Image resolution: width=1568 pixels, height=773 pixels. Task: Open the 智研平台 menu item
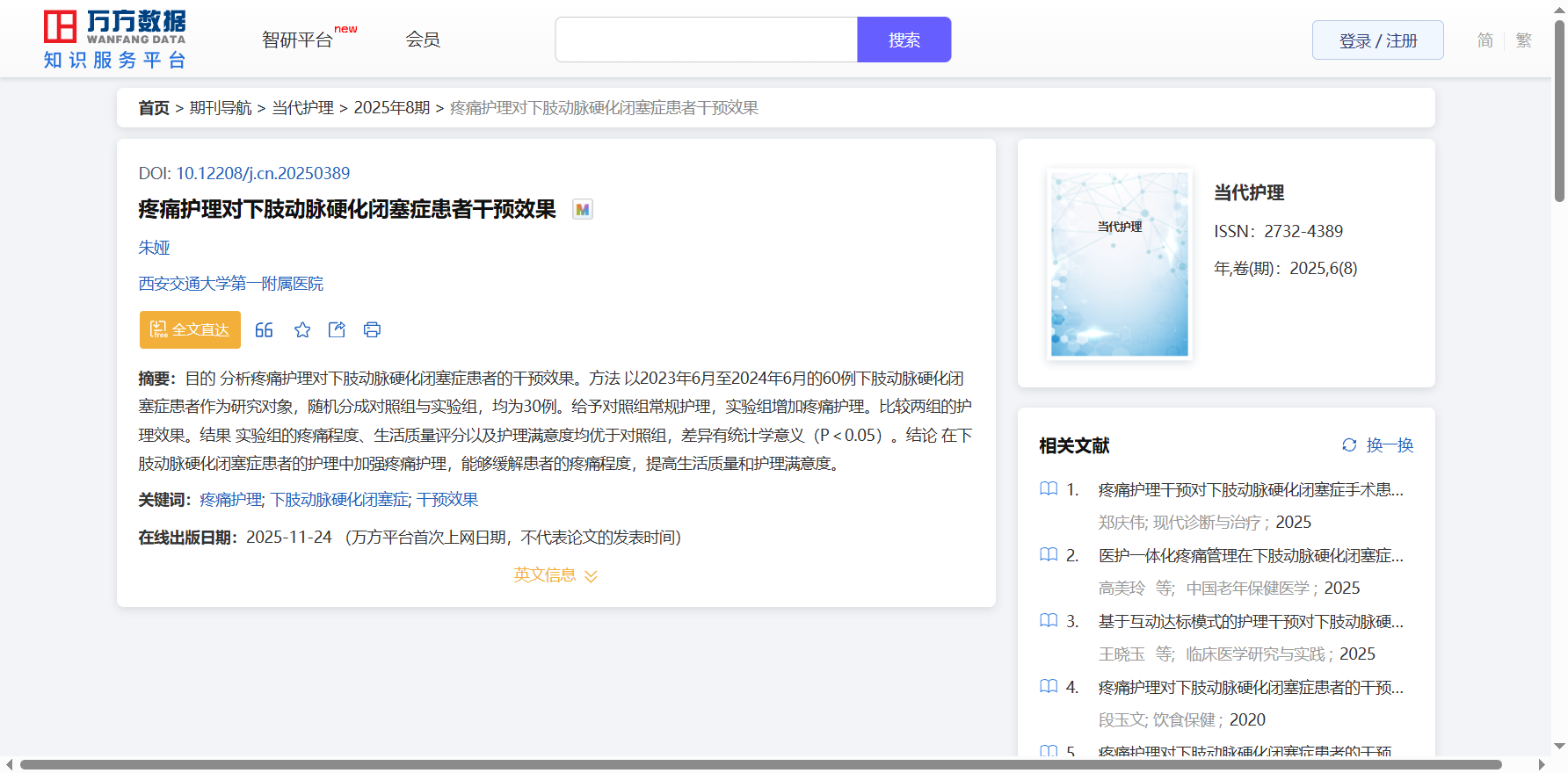(x=298, y=40)
